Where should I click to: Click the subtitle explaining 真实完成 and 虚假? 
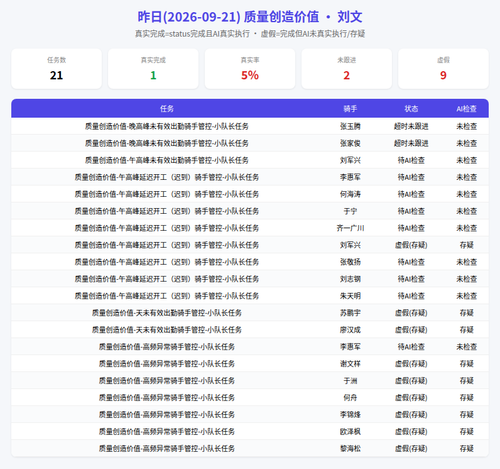tap(250, 34)
